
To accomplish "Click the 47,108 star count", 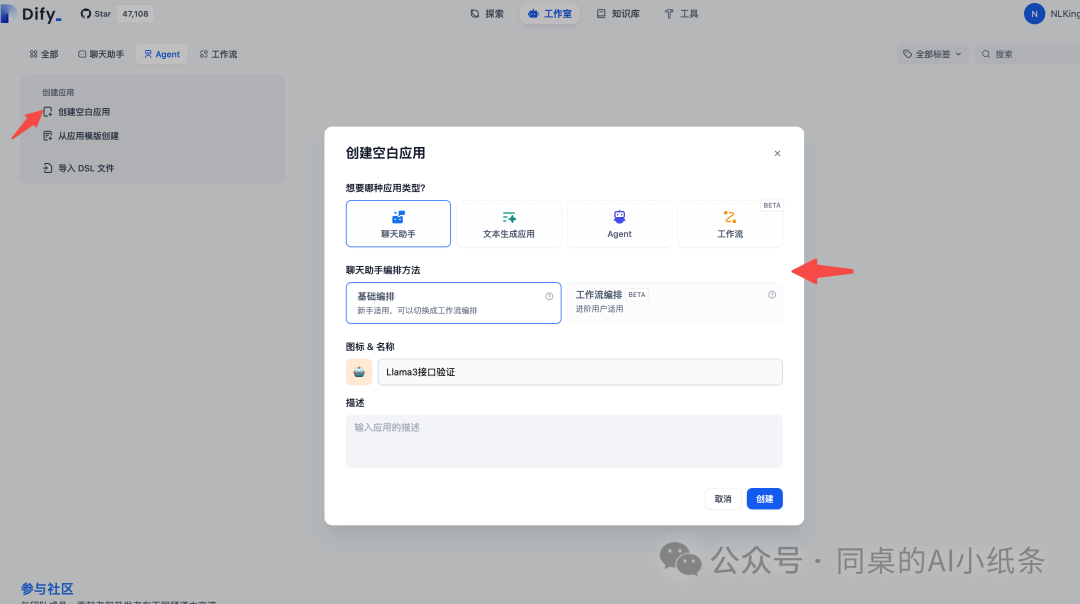I will click(135, 14).
